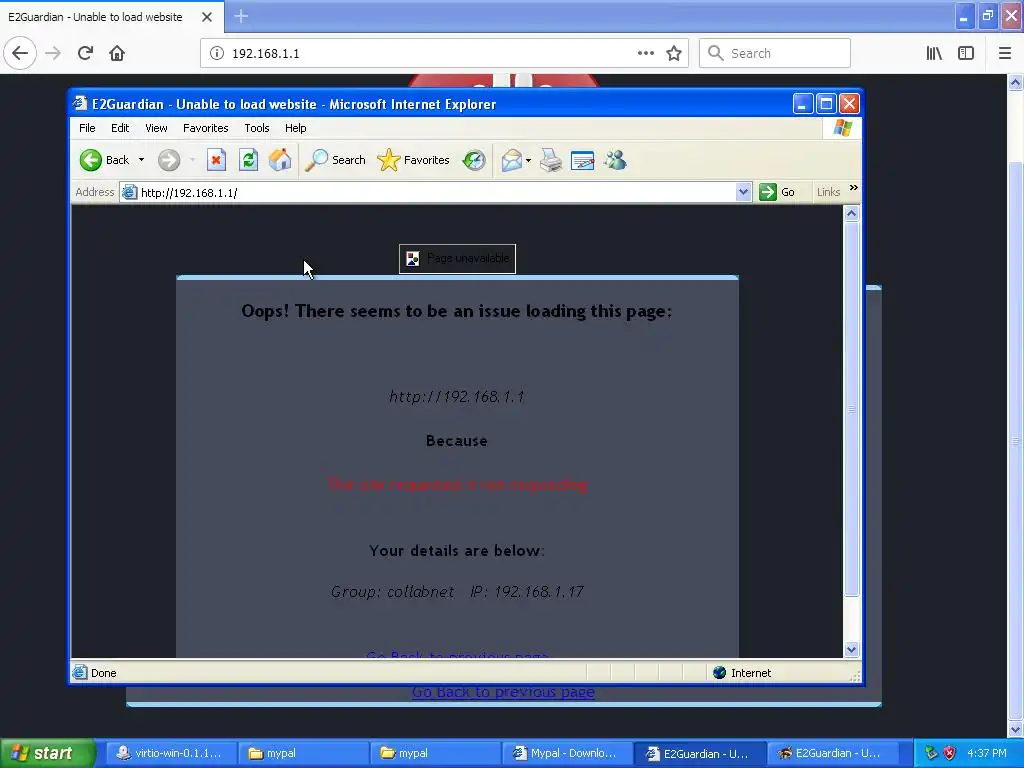Screen dimensions: 1024x768
Task: Refresh the page in Internet Explorer
Action: tap(248, 160)
